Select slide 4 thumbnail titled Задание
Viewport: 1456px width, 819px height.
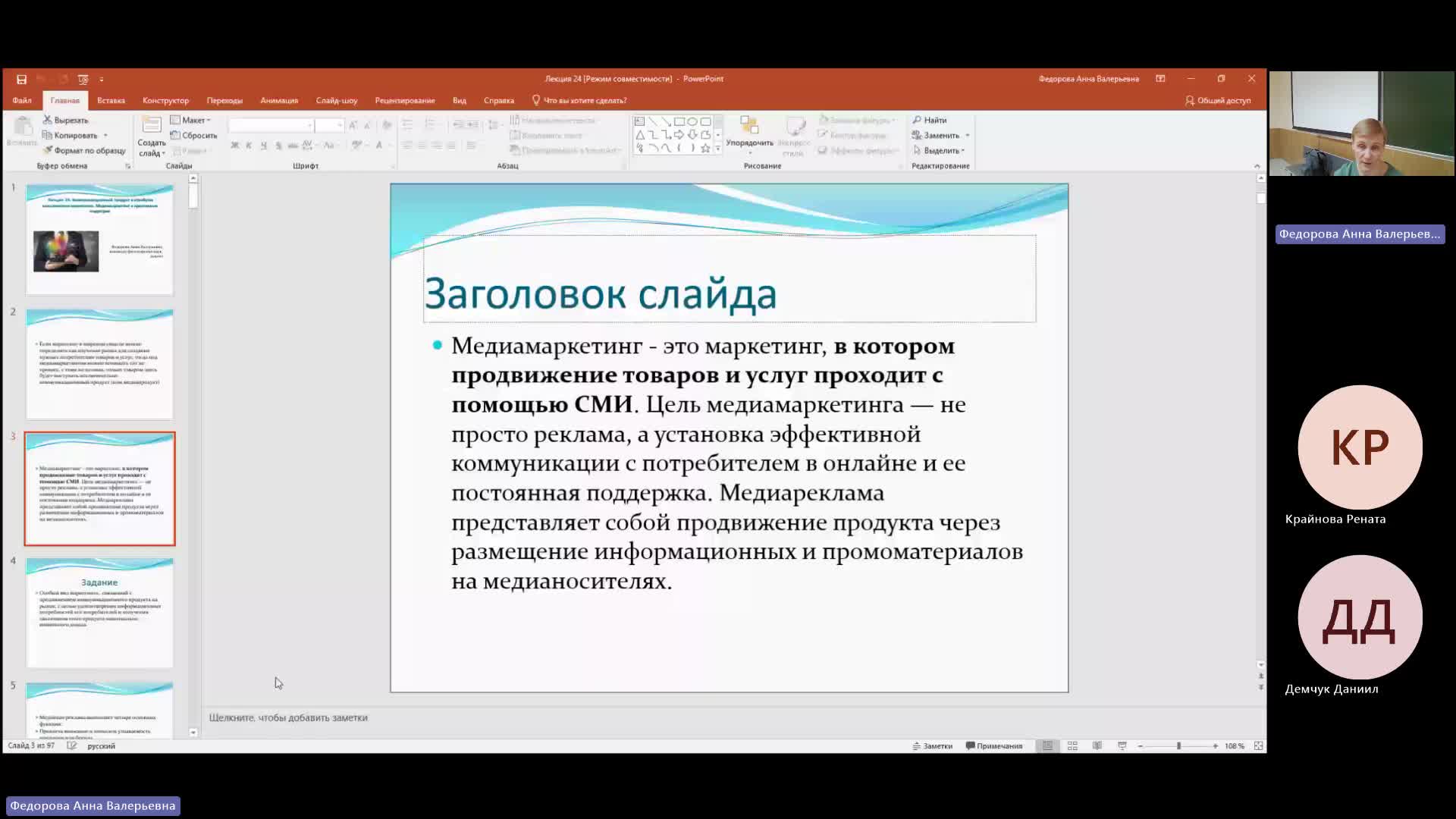99,613
